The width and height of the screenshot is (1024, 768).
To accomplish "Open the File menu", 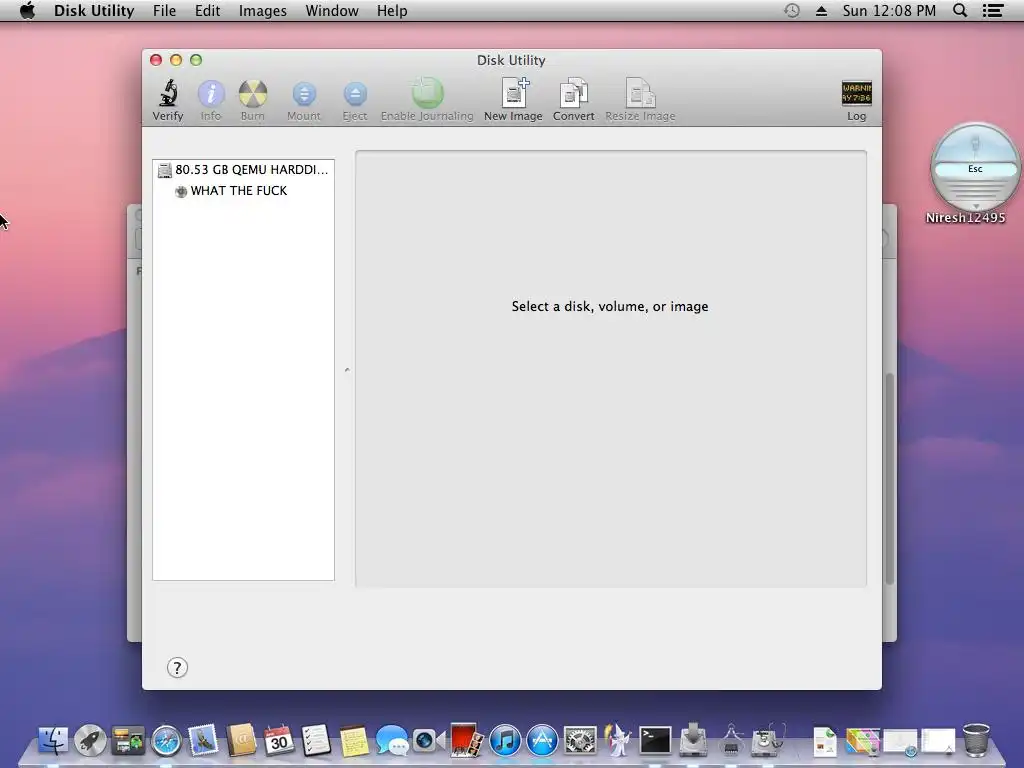I will (164, 10).
